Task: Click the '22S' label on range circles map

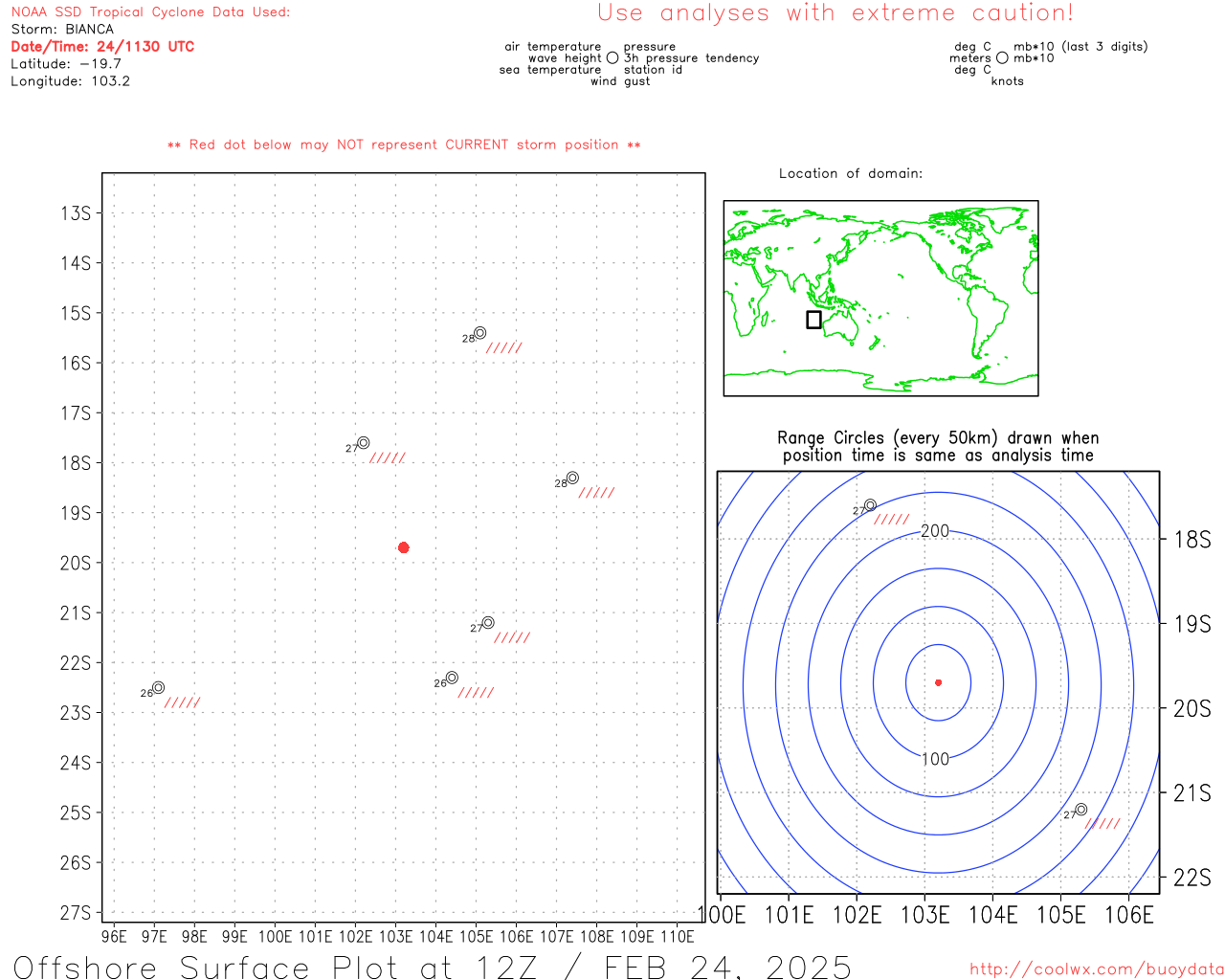Action: point(1192,878)
